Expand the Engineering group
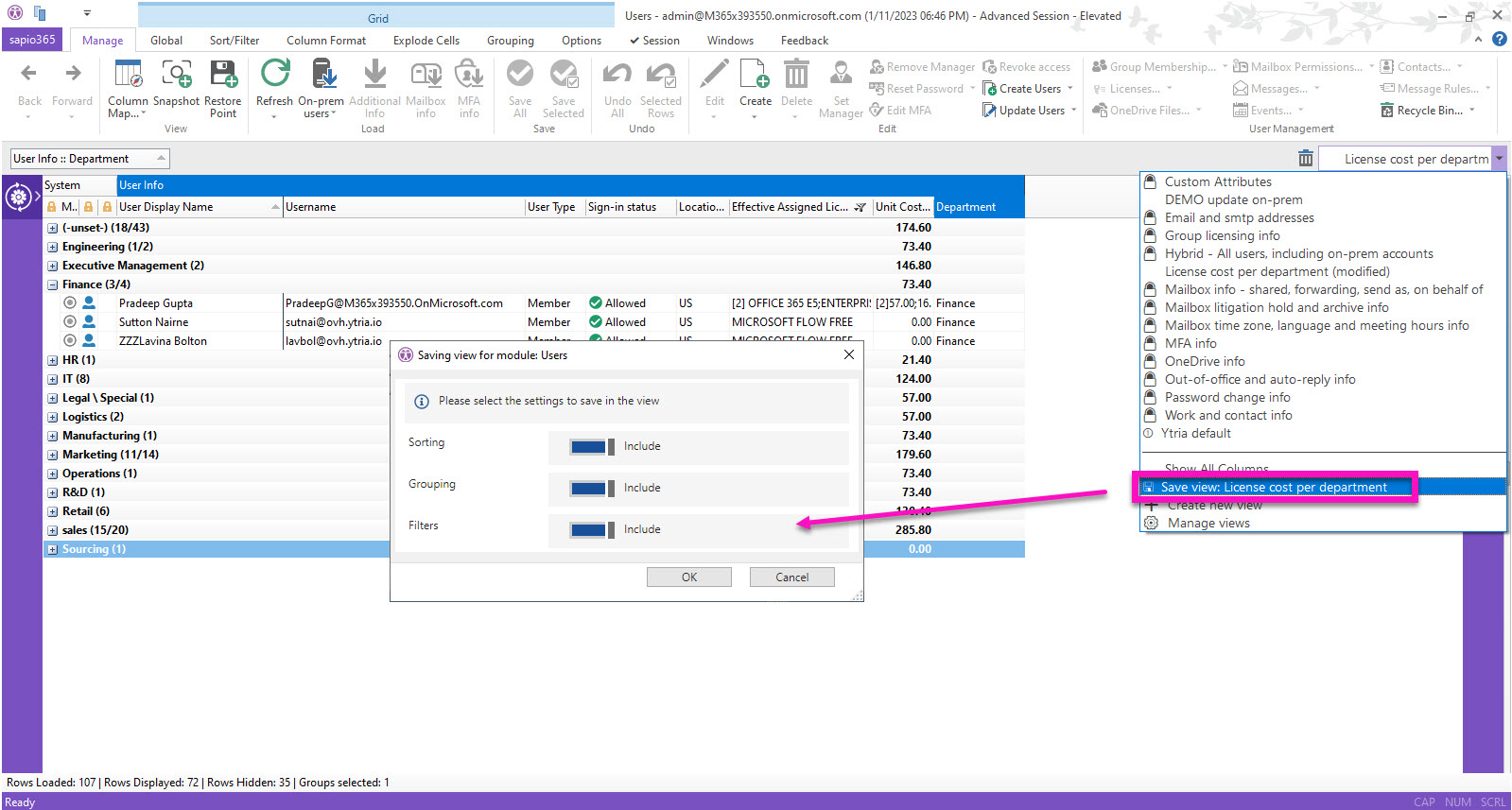1512x810 pixels. click(x=53, y=247)
